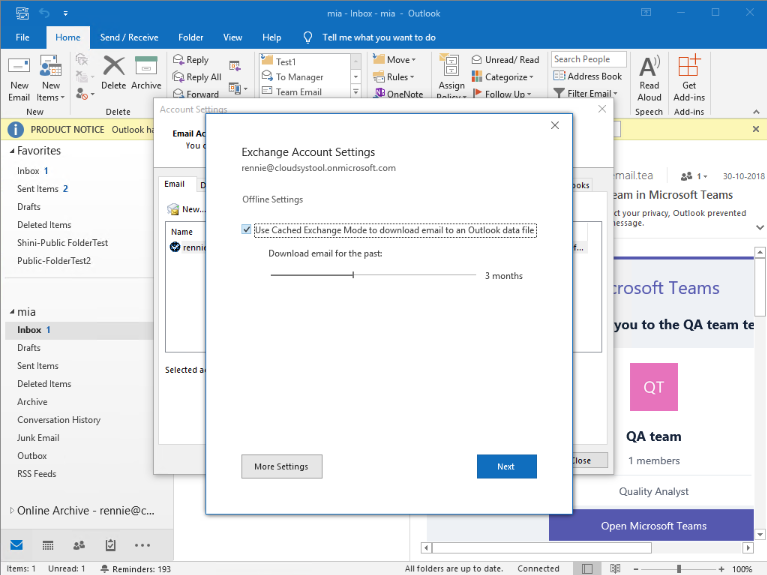Click the More Settings button
The height and width of the screenshot is (575, 767).
tap(281, 466)
